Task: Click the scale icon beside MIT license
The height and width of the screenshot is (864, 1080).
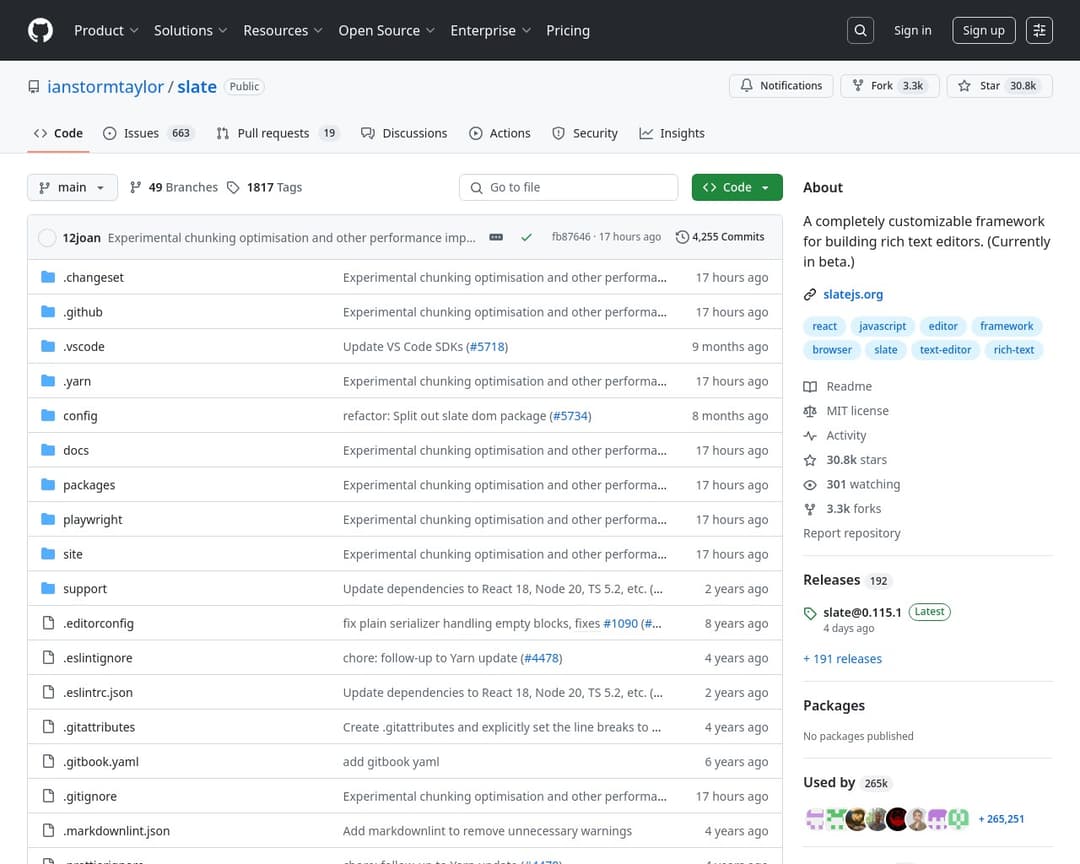Action: pos(810,411)
